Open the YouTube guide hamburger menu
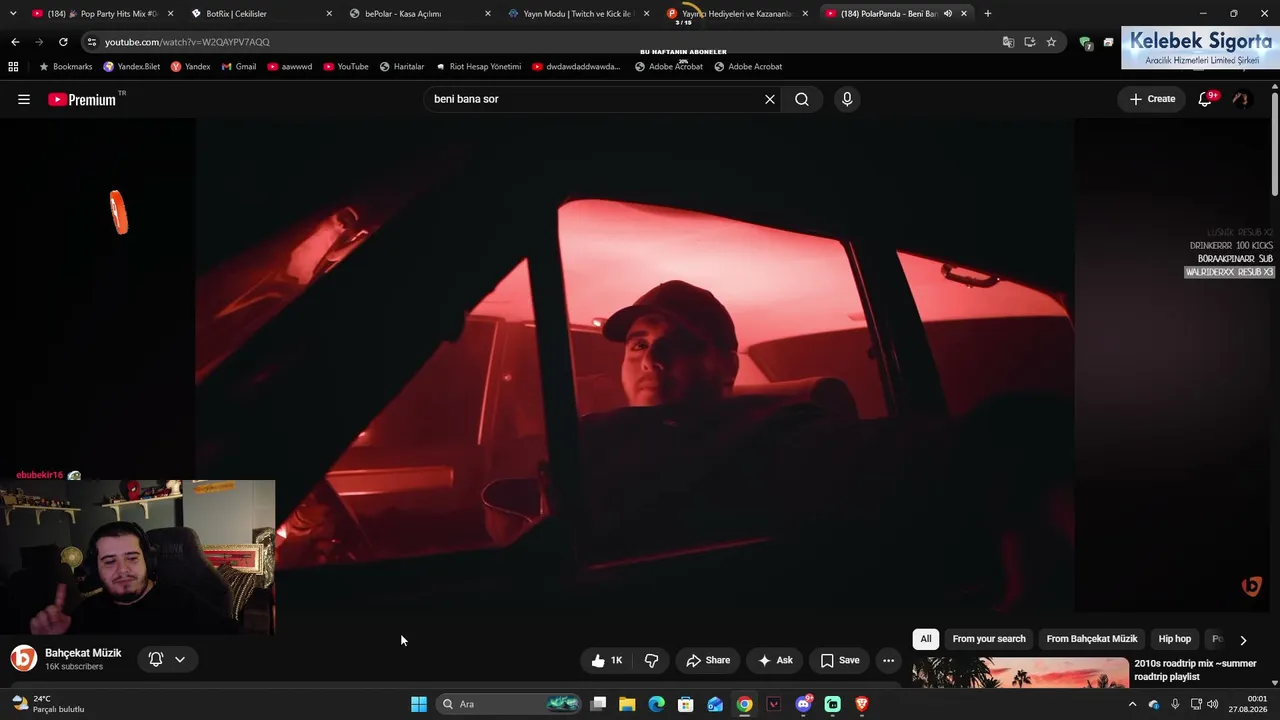The width and height of the screenshot is (1280, 720). click(24, 99)
